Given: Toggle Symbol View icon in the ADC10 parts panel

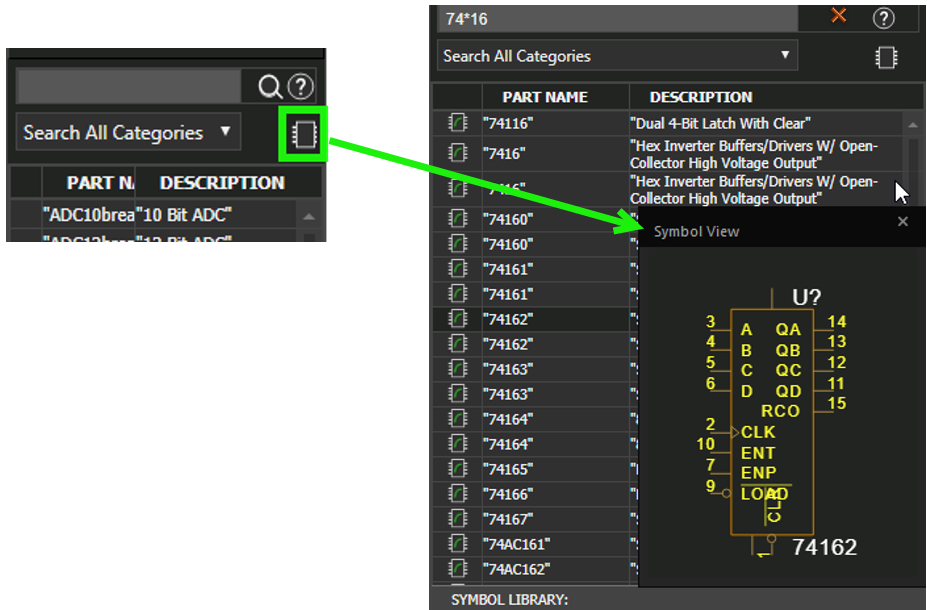Looking at the screenshot, I should click(304, 134).
